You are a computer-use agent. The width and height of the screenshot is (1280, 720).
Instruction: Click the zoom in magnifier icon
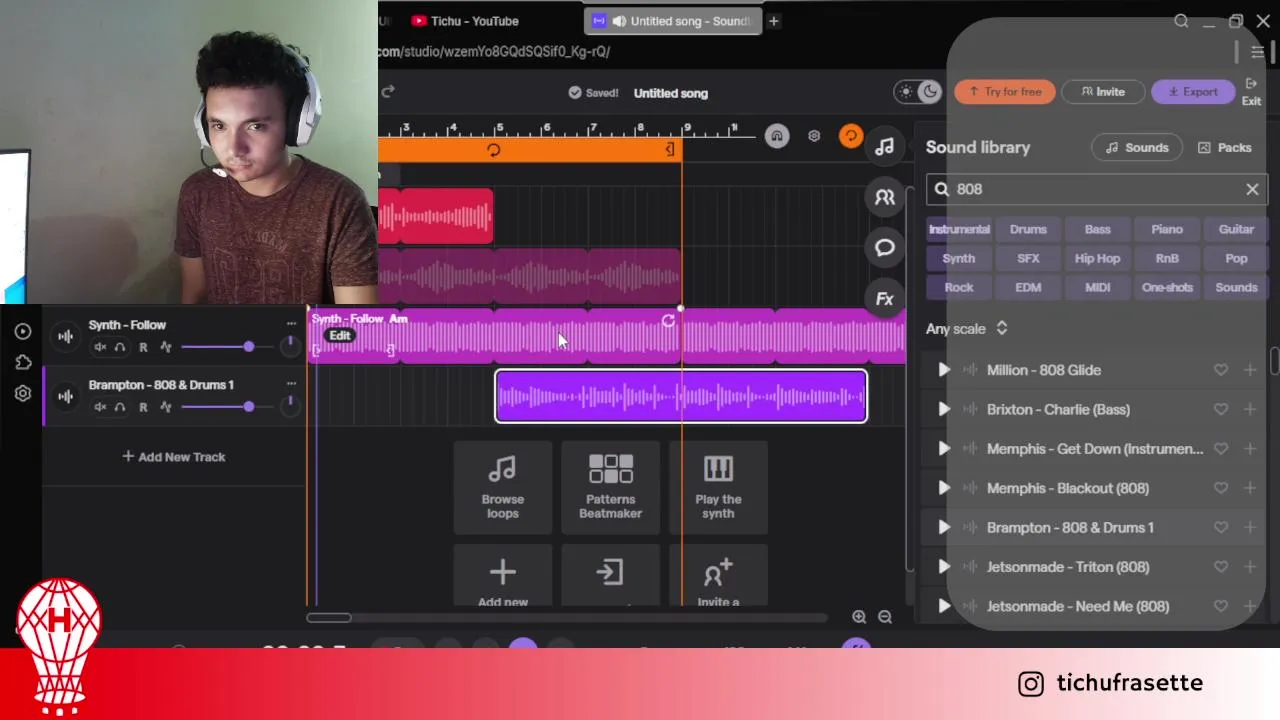[859, 617]
